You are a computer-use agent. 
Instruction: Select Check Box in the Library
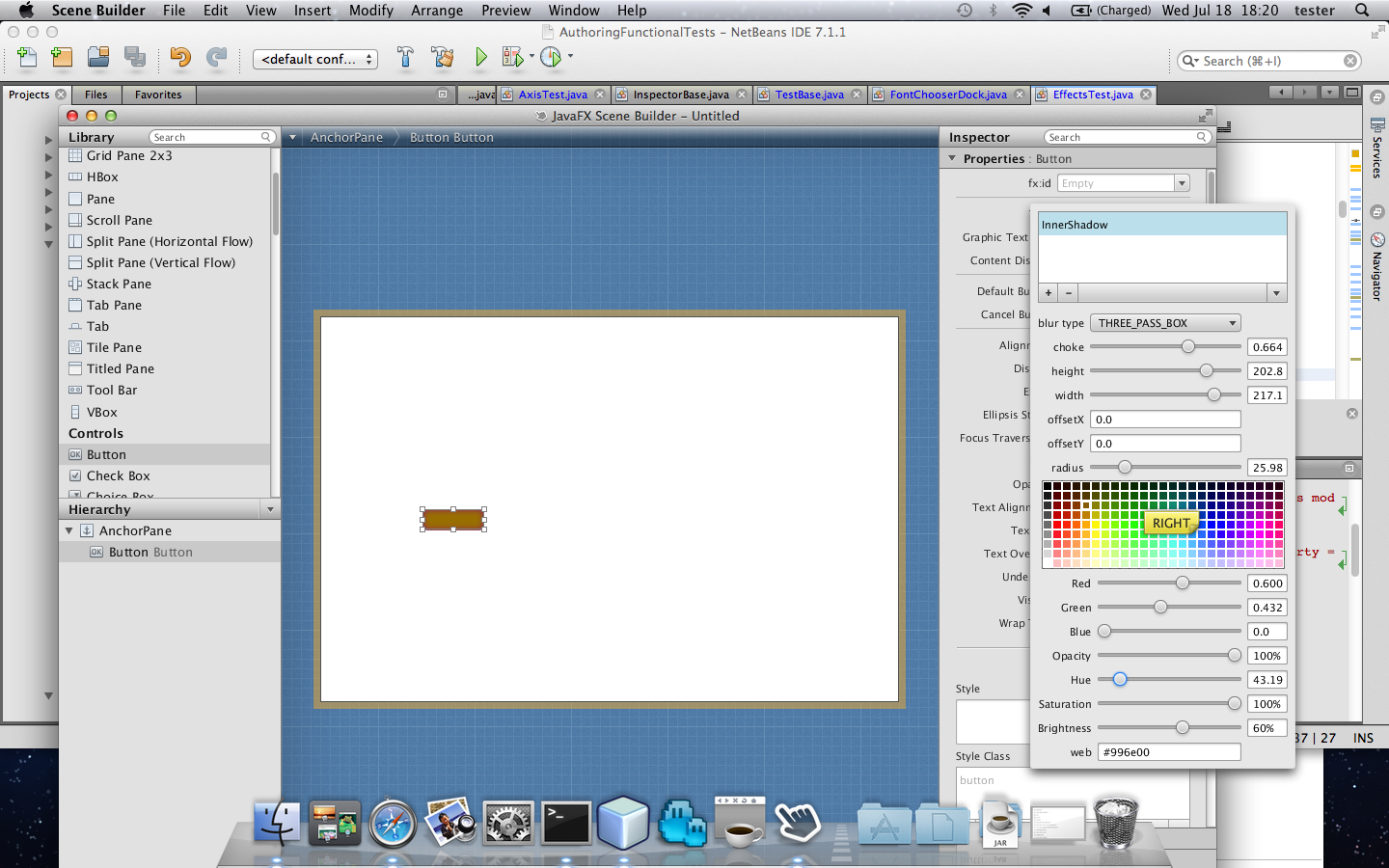click(x=165, y=475)
